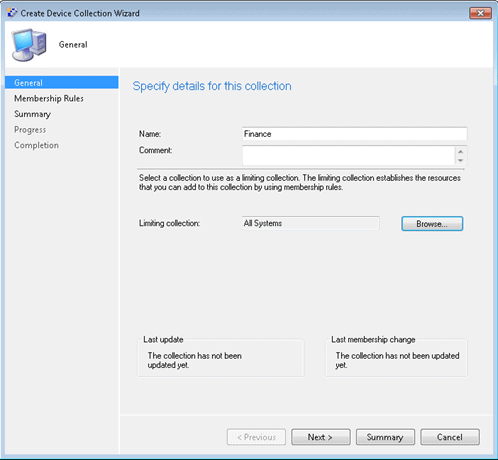Select Progress step in sidebar

[30, 130]
